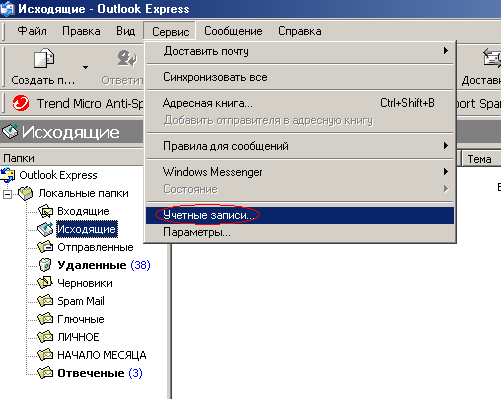Open the Файл menu

[x=32, y=31]
